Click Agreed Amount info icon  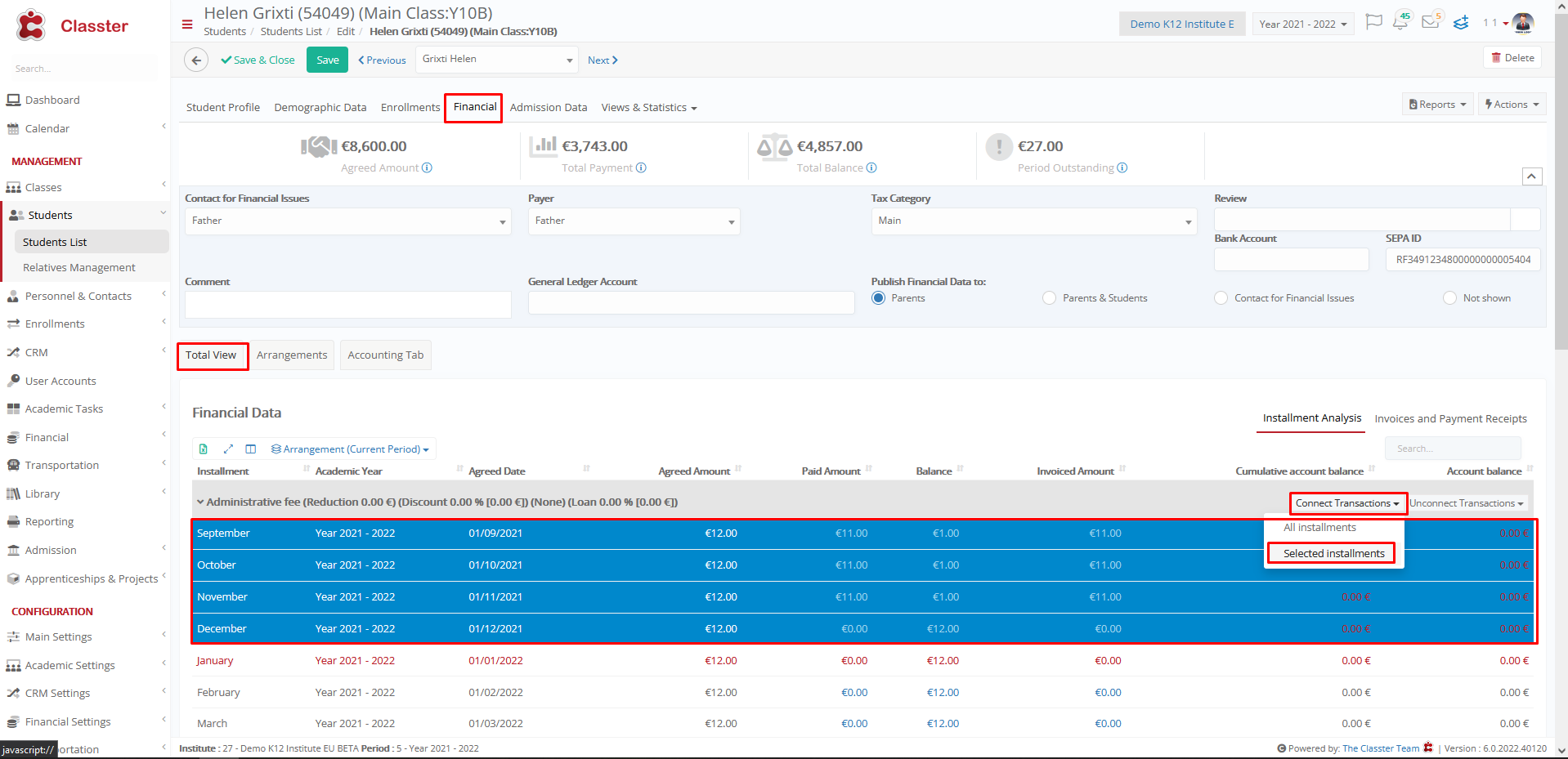pyautogui.click(x=427, y=167)
